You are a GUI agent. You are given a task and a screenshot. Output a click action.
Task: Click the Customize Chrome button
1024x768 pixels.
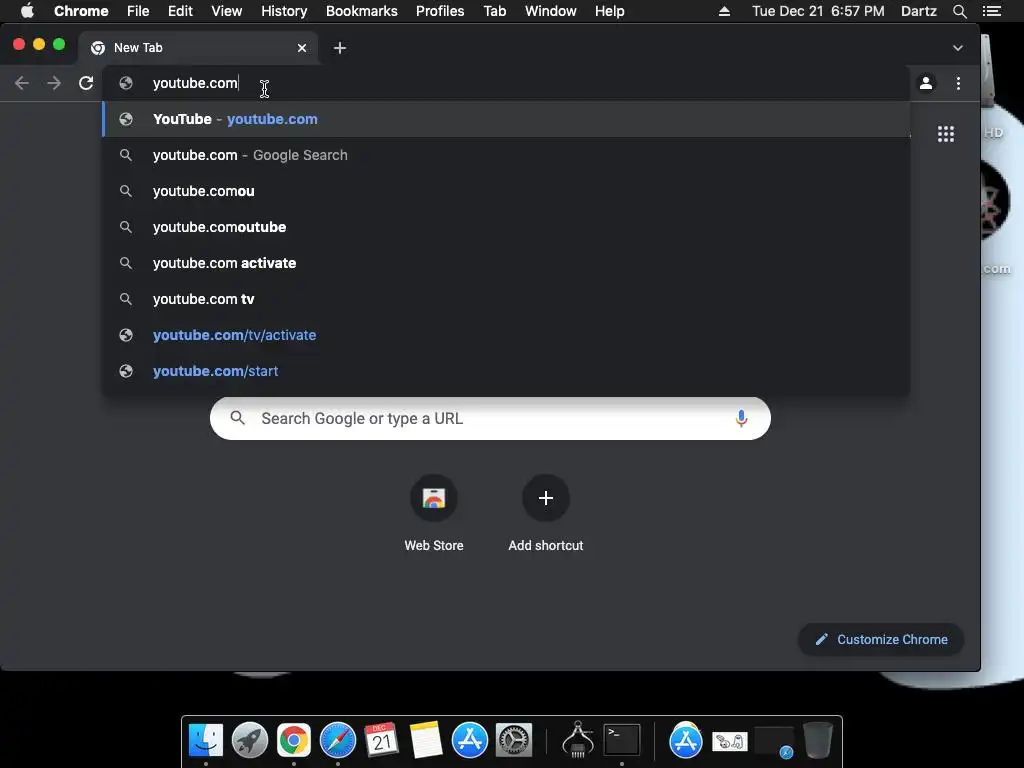tap(880, 639)
